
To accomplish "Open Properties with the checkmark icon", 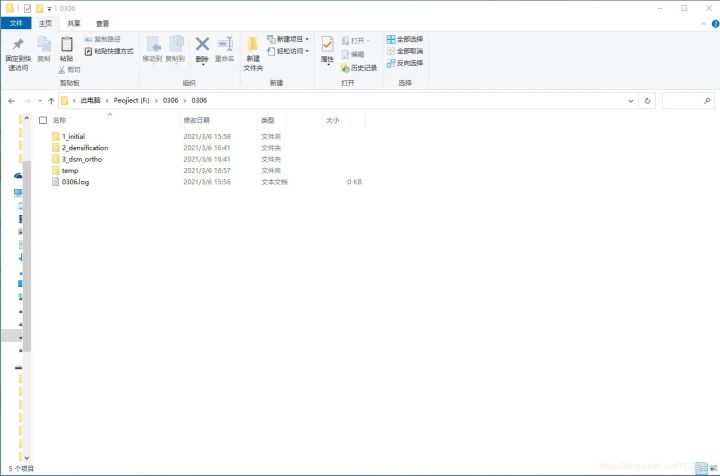I will 327,47.
